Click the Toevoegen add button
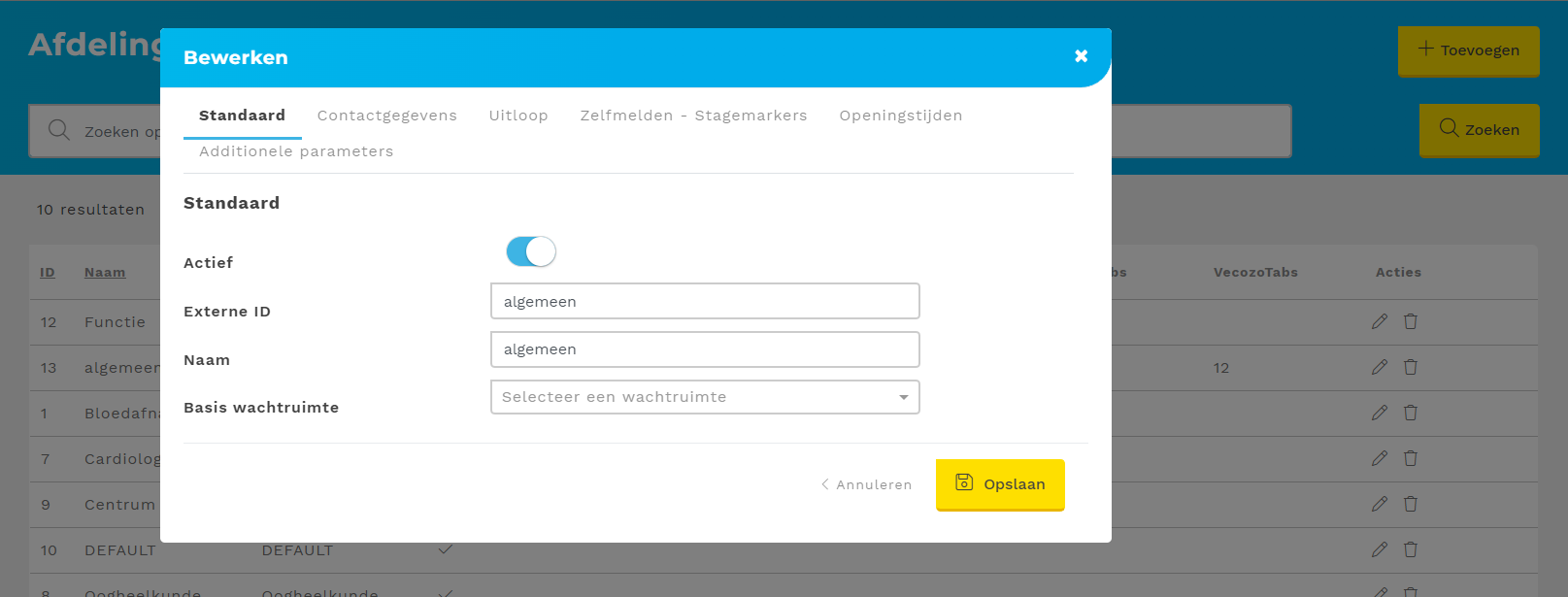1568x597 pixels. pos(1468,50)
